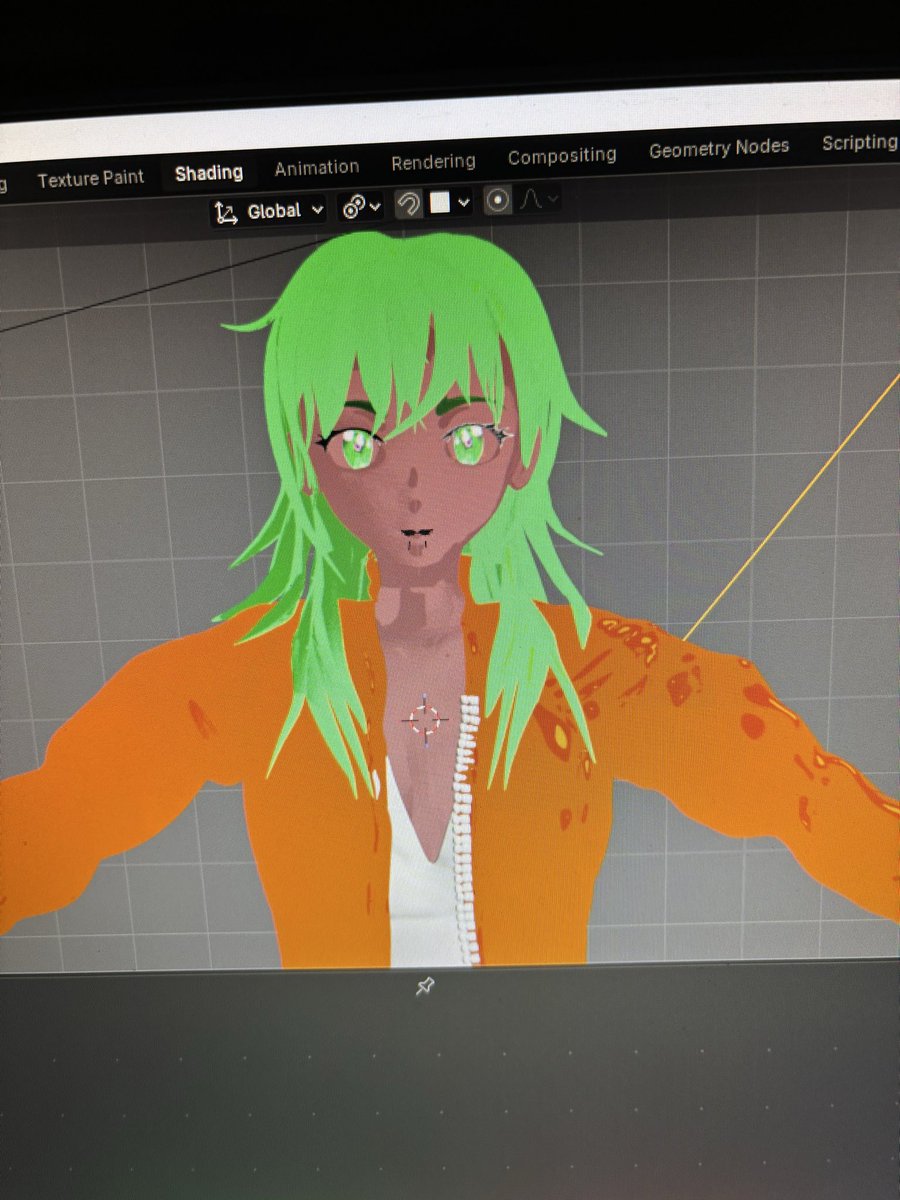The image size is (900, 1200).
Task: Open the transform pivot point dropdown
Action: pos(360,207)
